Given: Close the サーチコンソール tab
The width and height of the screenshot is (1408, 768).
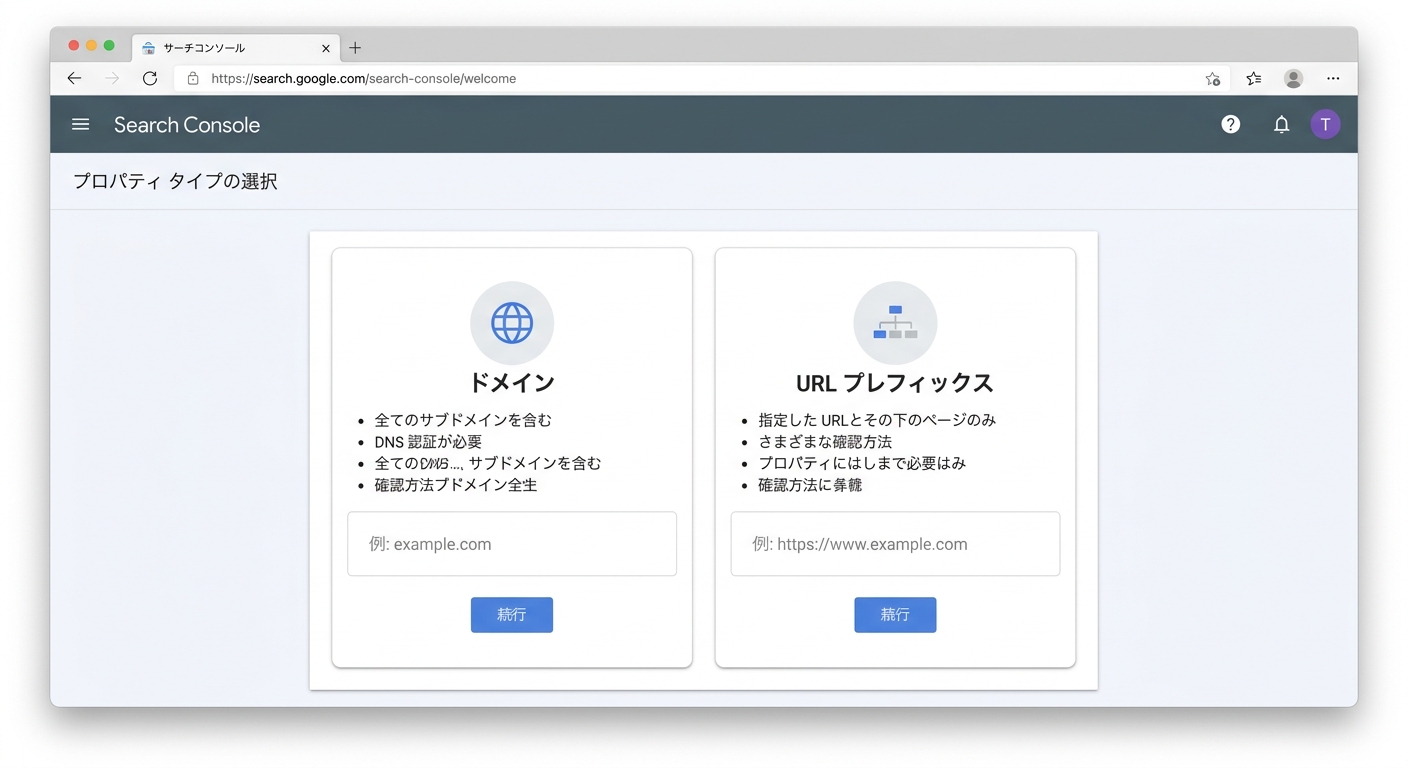Looking at the screenshot, I should (326, 48).
